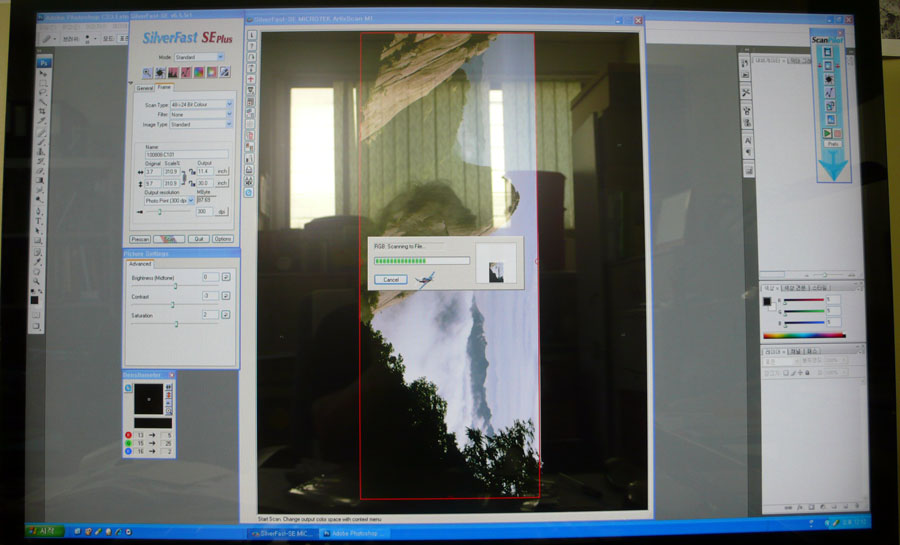
Task: Open the Scan Type dropdown
Action: (201, 104)
